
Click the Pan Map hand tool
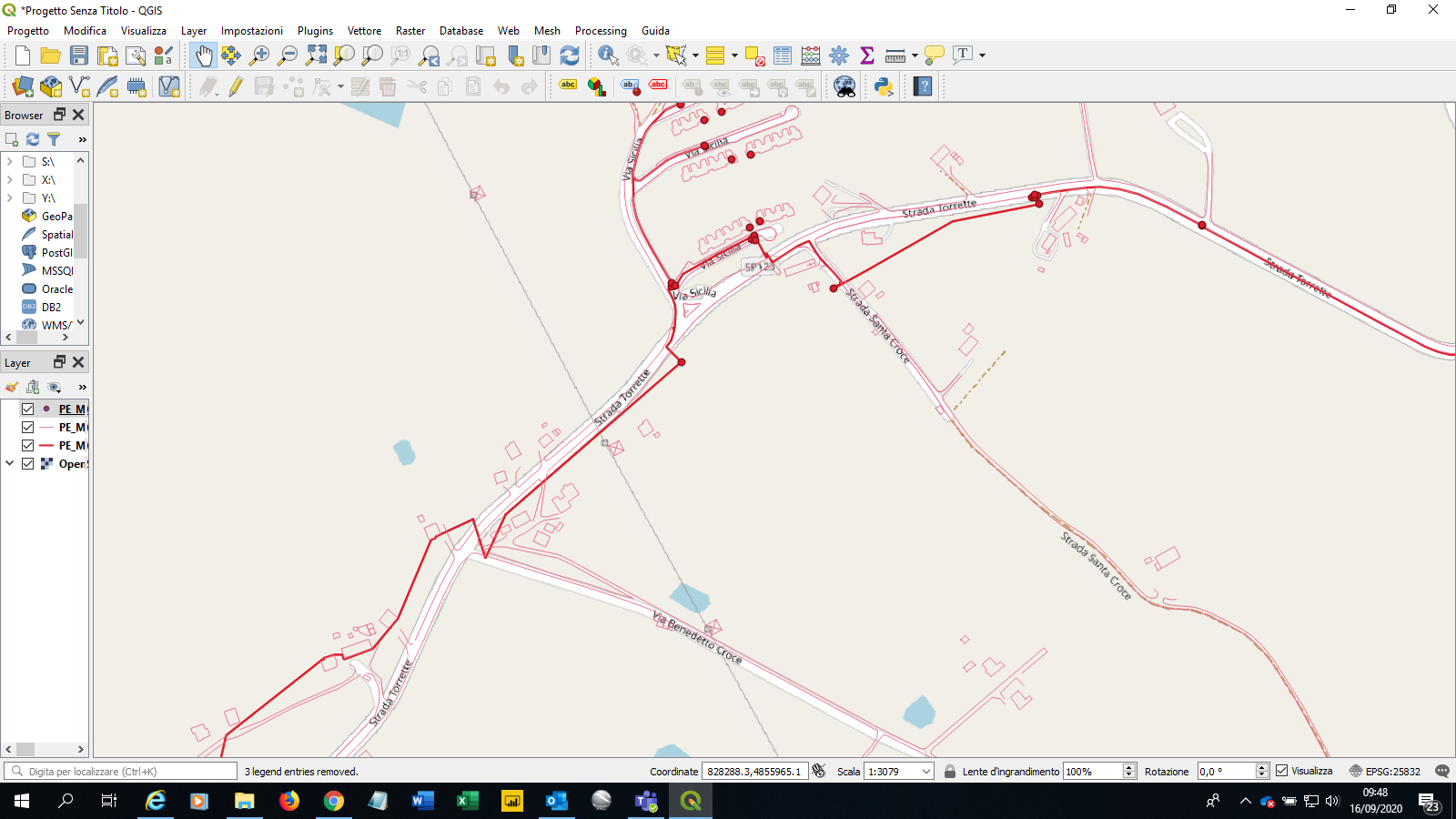coord(203,56)
